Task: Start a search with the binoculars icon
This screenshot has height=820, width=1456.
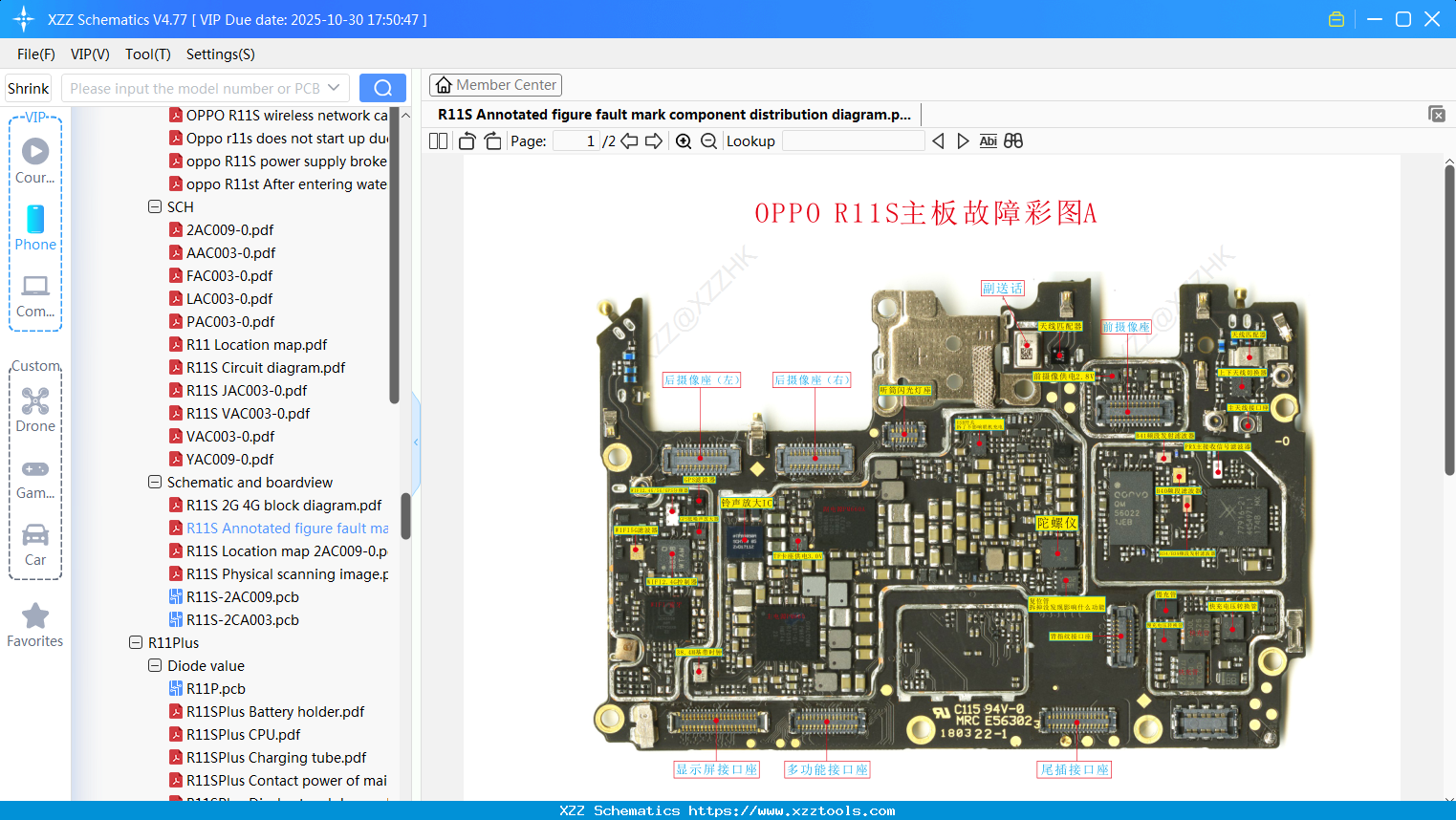Action: click(1013, 140)
